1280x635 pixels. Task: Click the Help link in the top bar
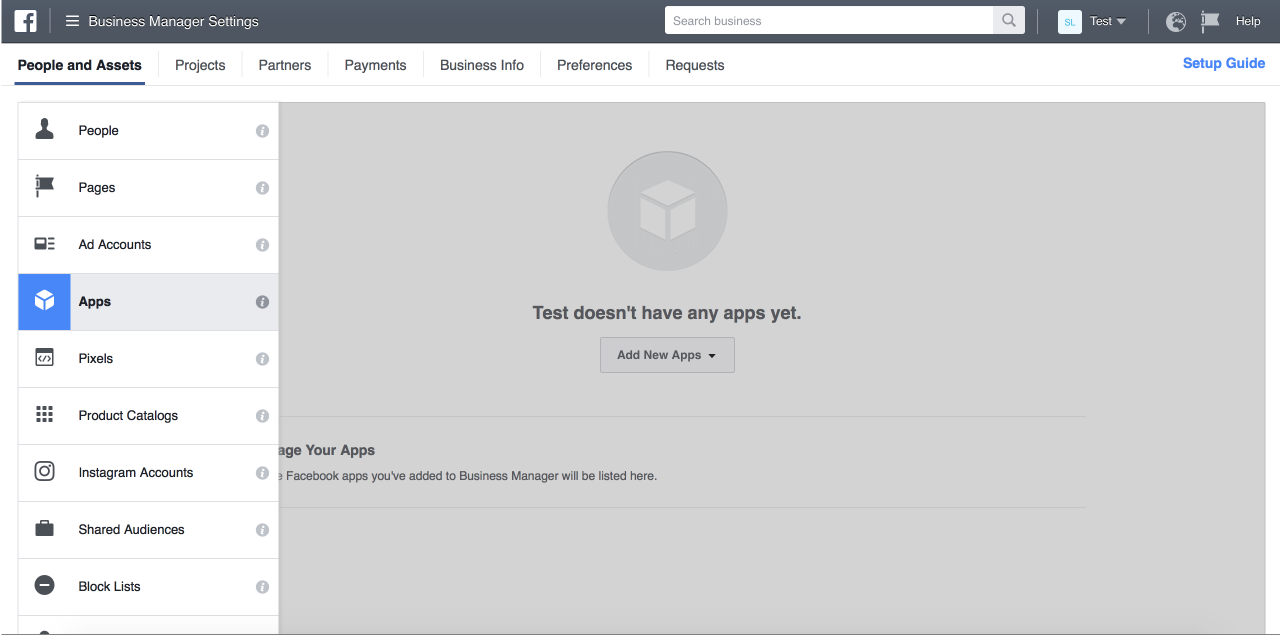pyautogui.click(x=1248, y=20)
